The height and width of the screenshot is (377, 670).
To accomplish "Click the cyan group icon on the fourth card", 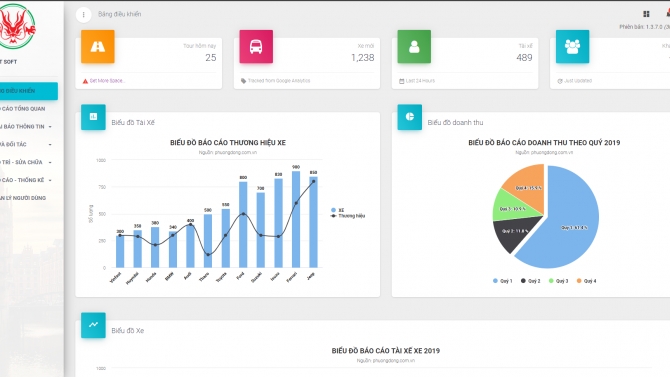I will (572, 47).
